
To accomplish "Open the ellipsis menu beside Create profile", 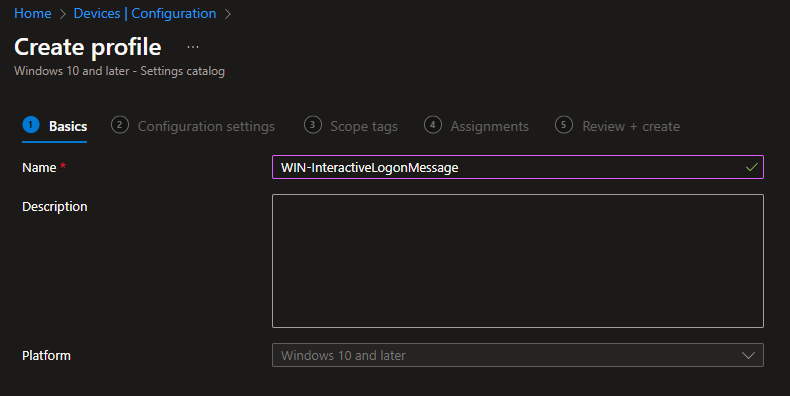I will (192, 47).
